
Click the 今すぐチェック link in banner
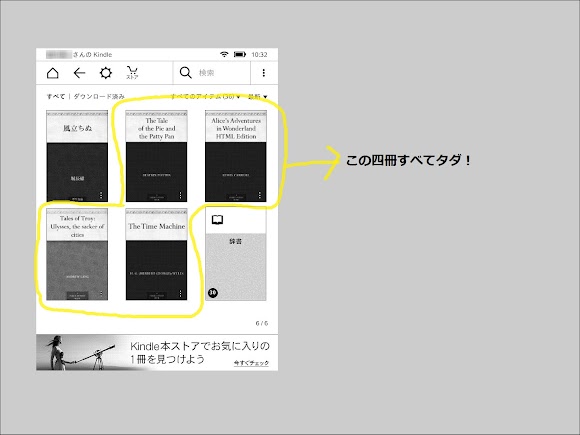(x=252, y=363)
